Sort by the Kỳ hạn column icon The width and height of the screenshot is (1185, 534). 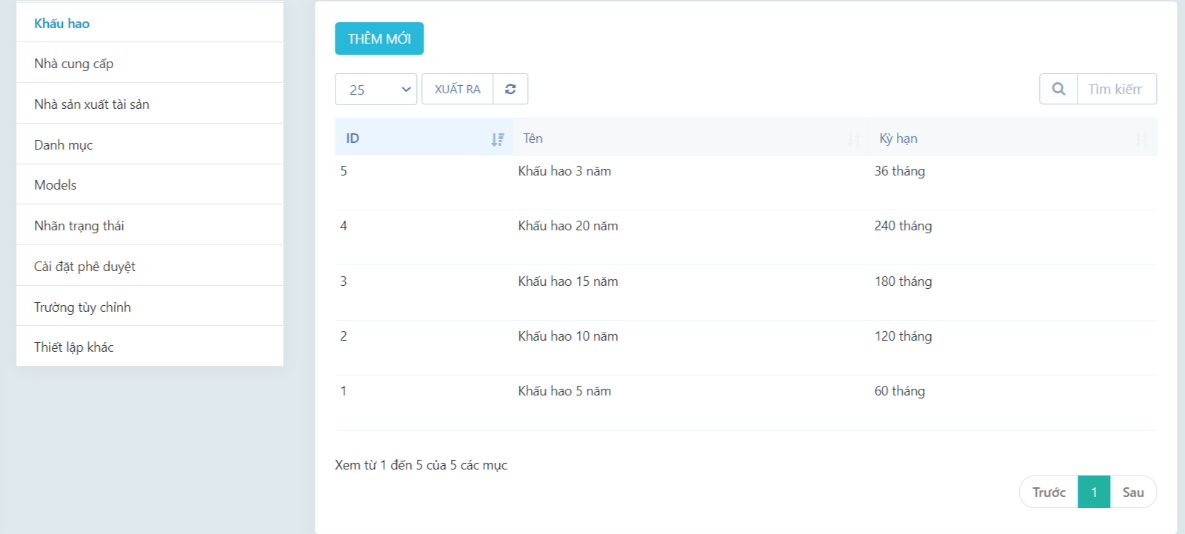pyautogui.click(x=1141, y=140)
